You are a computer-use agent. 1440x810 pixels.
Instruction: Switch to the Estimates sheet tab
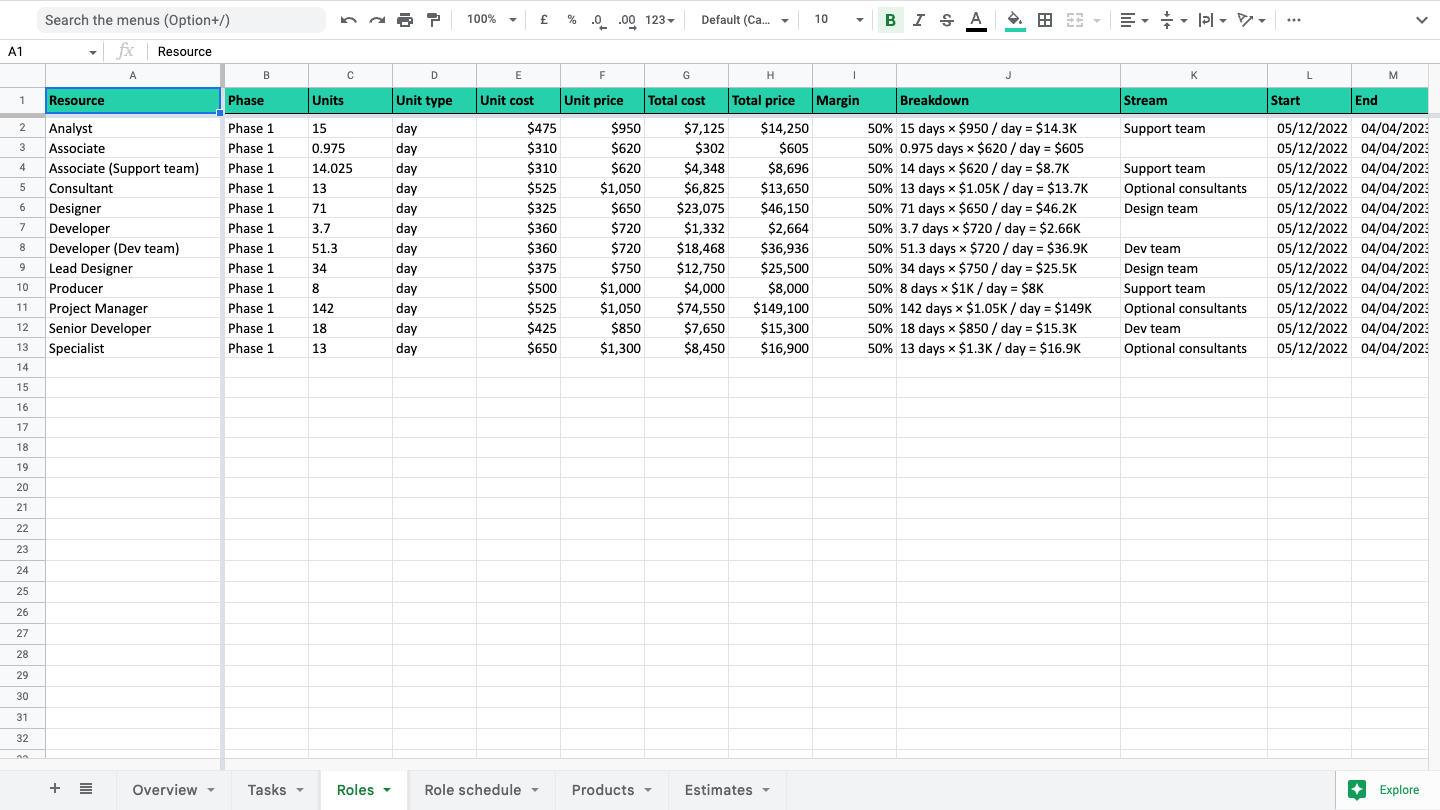[727, 790]
